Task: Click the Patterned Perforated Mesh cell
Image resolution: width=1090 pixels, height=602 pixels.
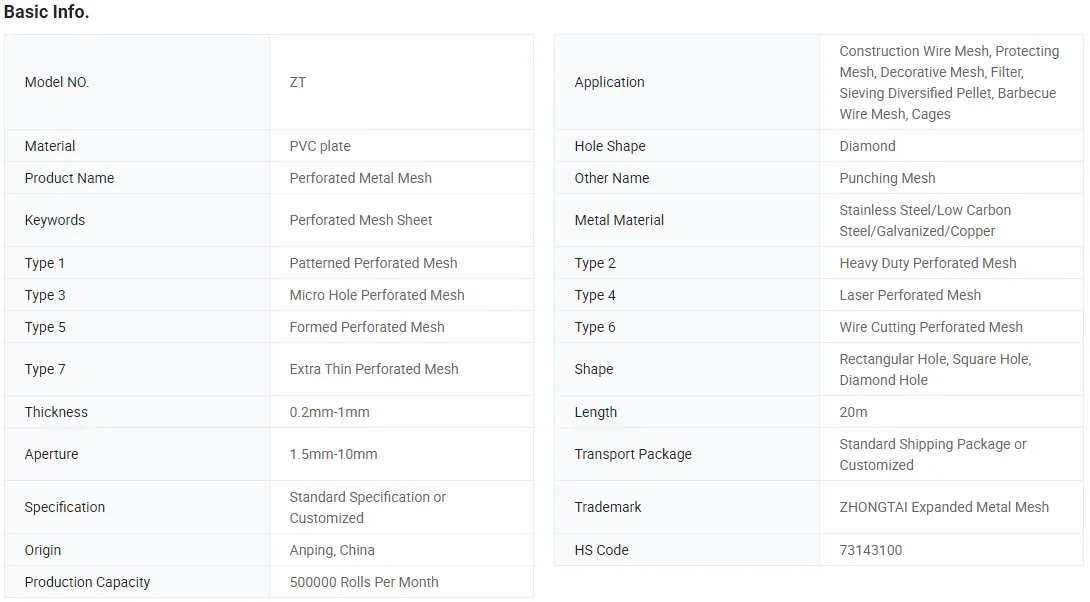Action: 373,263
